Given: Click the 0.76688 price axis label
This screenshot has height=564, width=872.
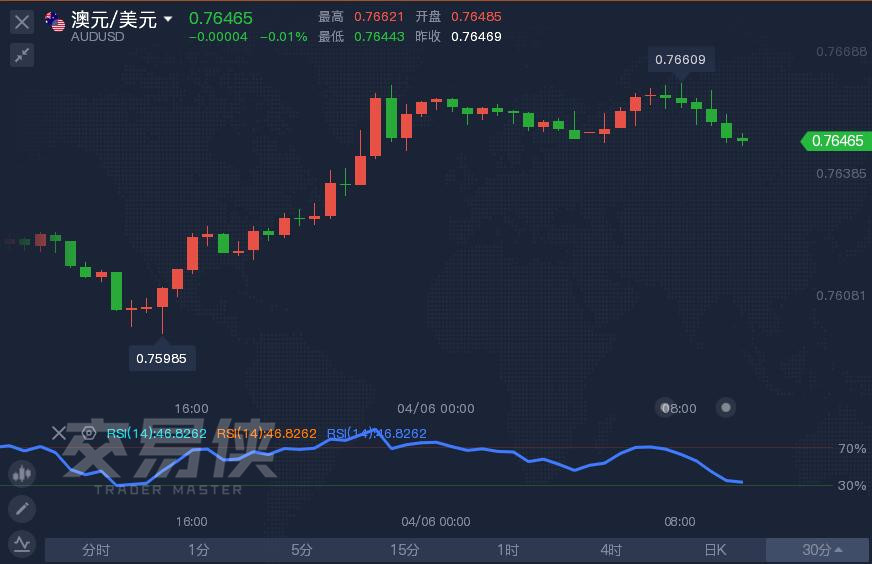Looking at the screenshot, I should 841,52.
